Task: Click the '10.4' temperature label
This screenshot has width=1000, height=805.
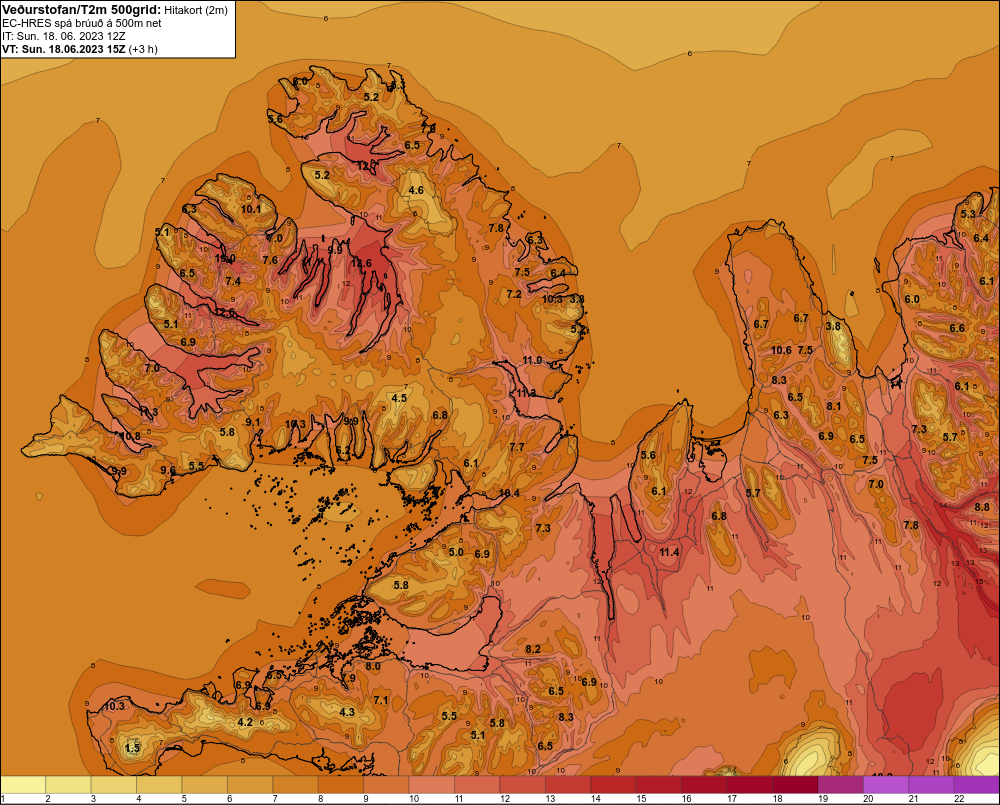Action: tap(509, 493)
